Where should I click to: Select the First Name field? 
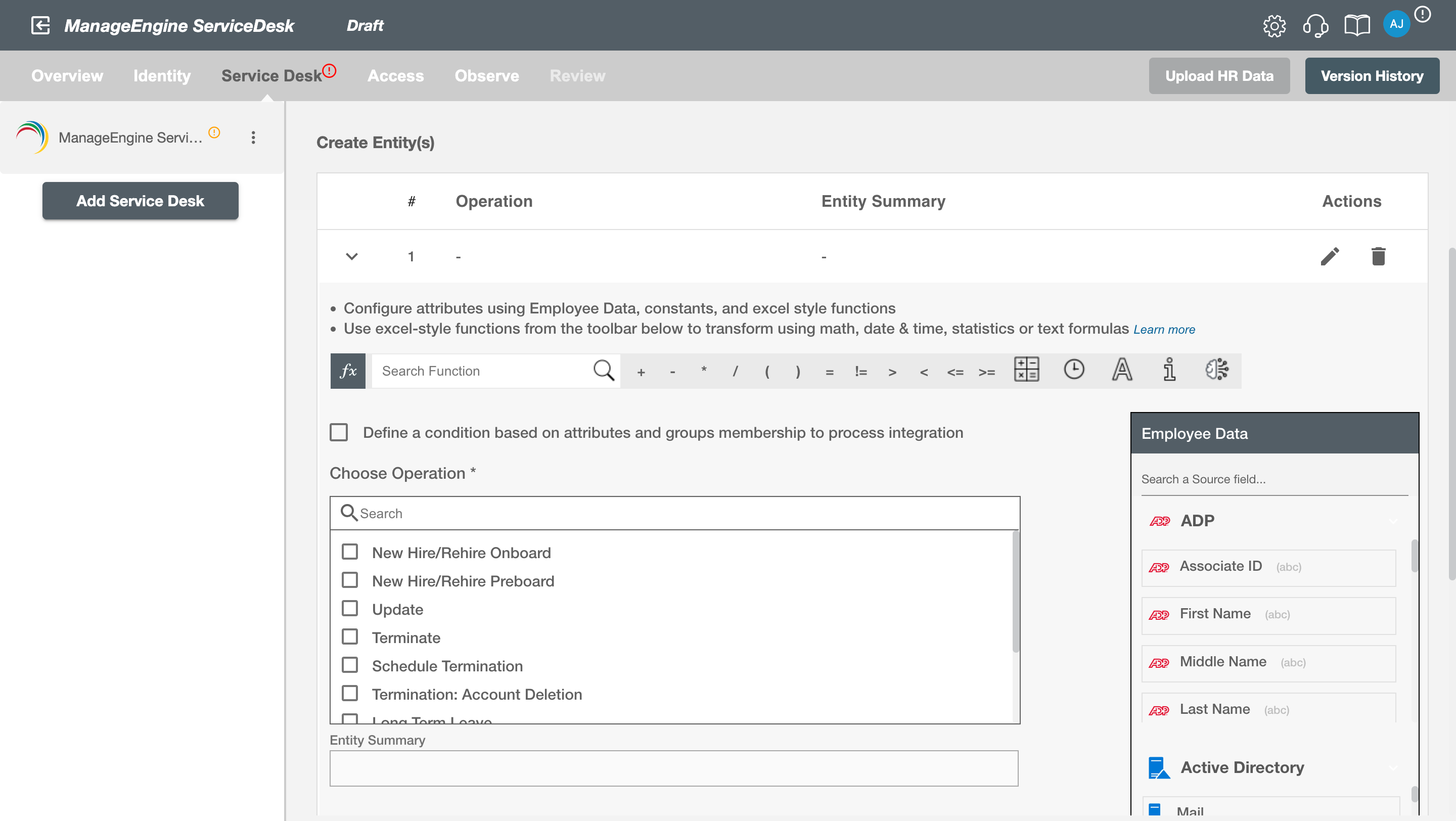(x=1268, y=615)
